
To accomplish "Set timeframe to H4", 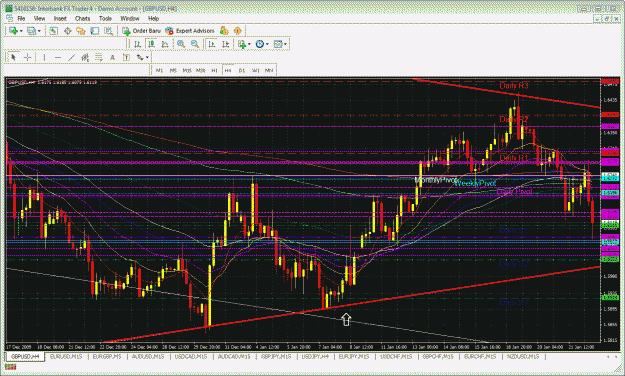I will [x=228, y=71].
